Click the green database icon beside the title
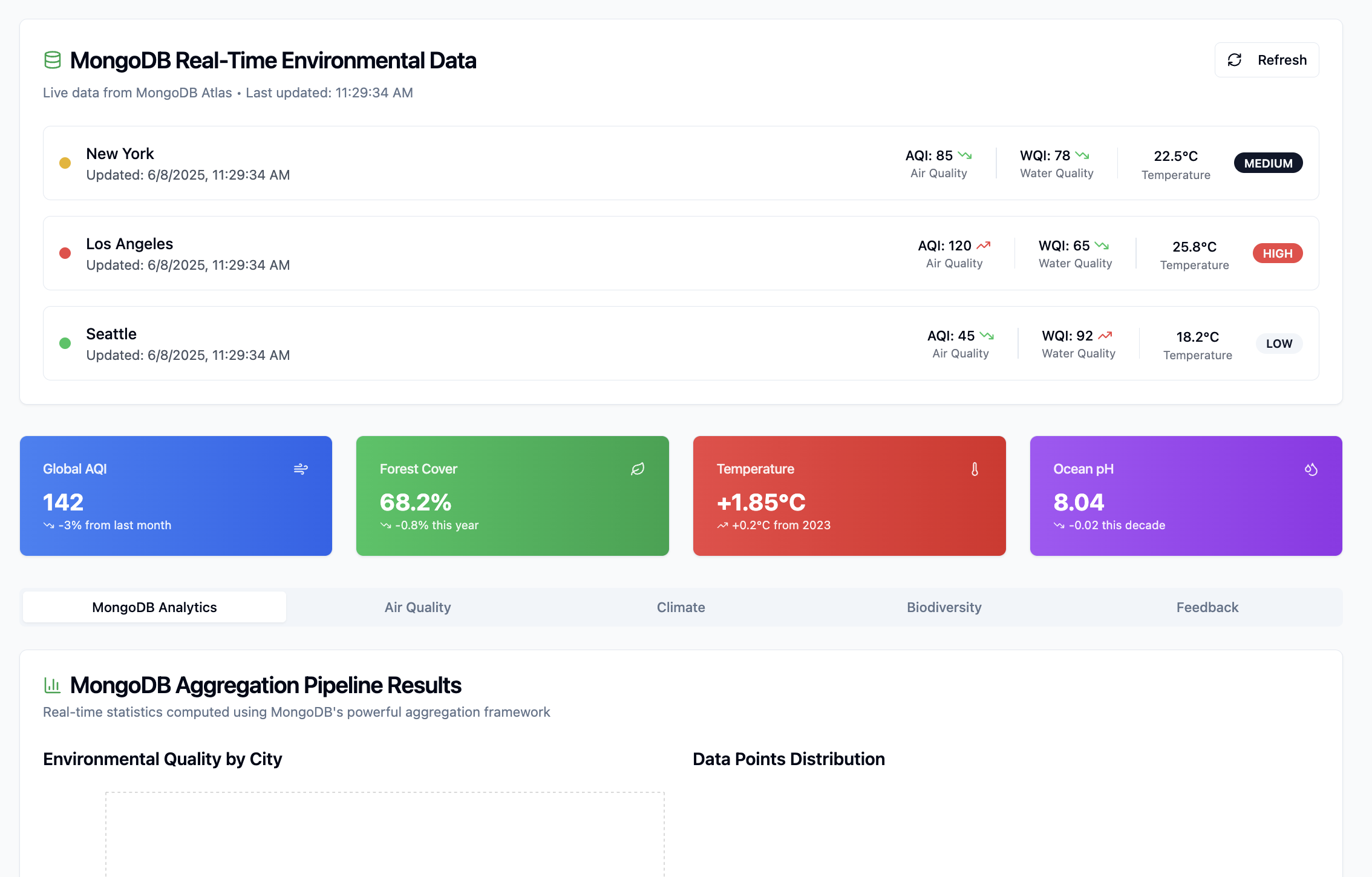 point(53,60)
